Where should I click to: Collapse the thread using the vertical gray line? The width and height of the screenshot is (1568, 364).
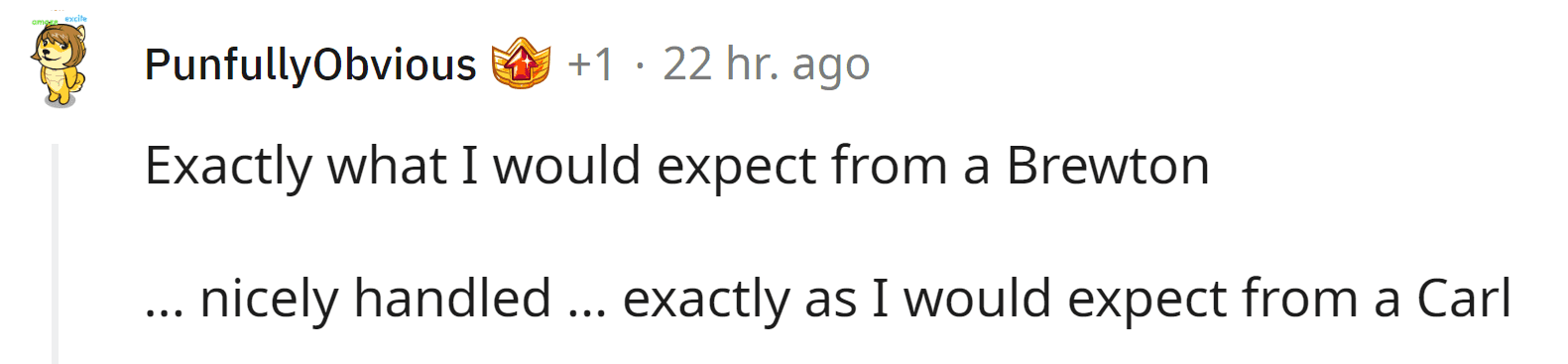56,253
